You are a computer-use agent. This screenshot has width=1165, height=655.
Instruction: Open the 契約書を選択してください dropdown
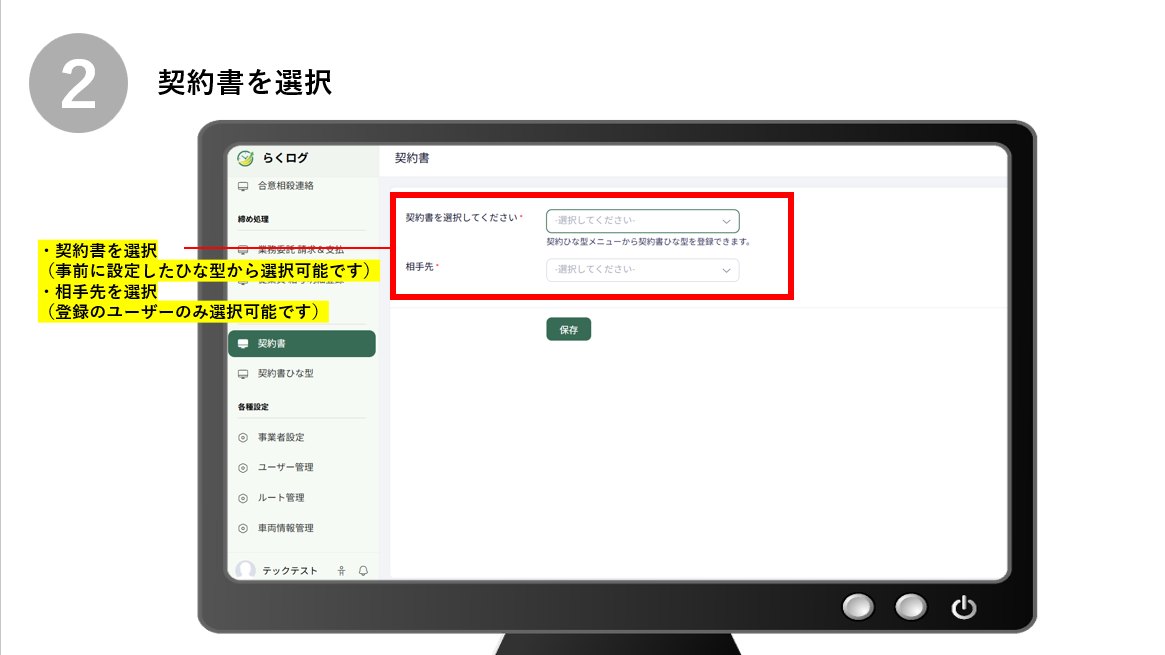642,221
